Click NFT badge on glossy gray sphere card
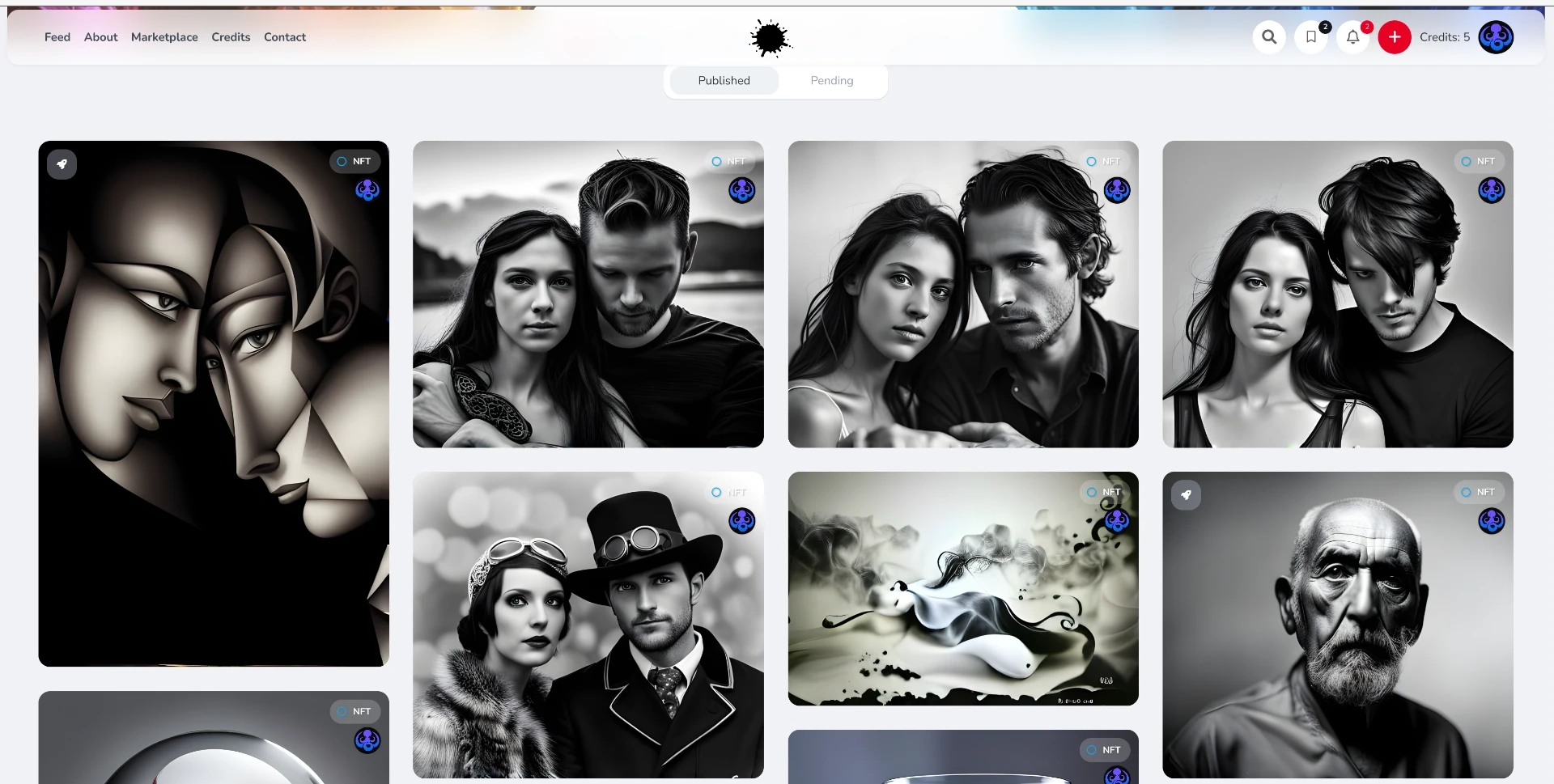 [355, 711]
